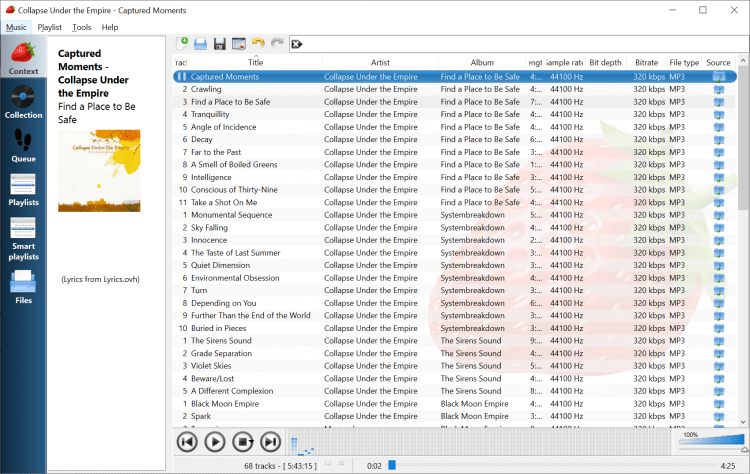The image size is (750, 474).
Task: Click the source icon for Innocence row
Action: pyautogui.click(x=718, y=241)
